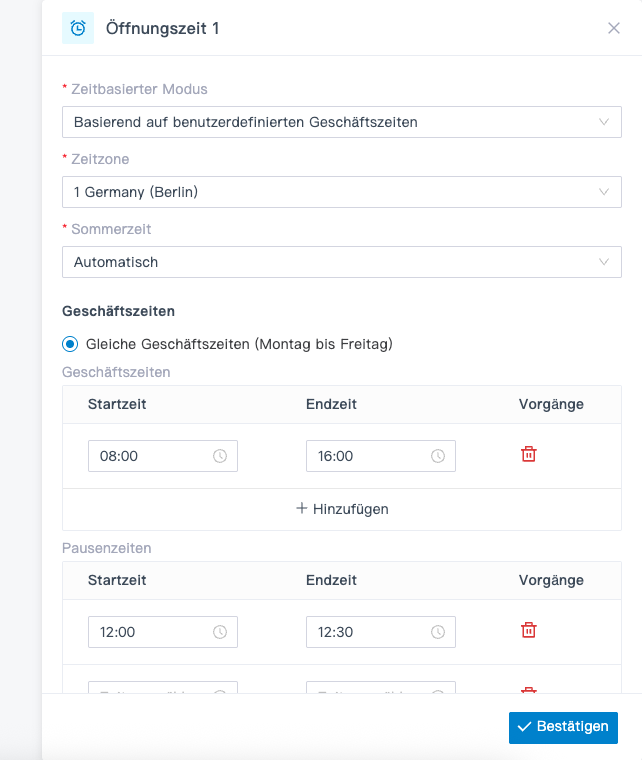Edit the 12:30 break end time field
This screenshot has width=642, height=760.
370,632
